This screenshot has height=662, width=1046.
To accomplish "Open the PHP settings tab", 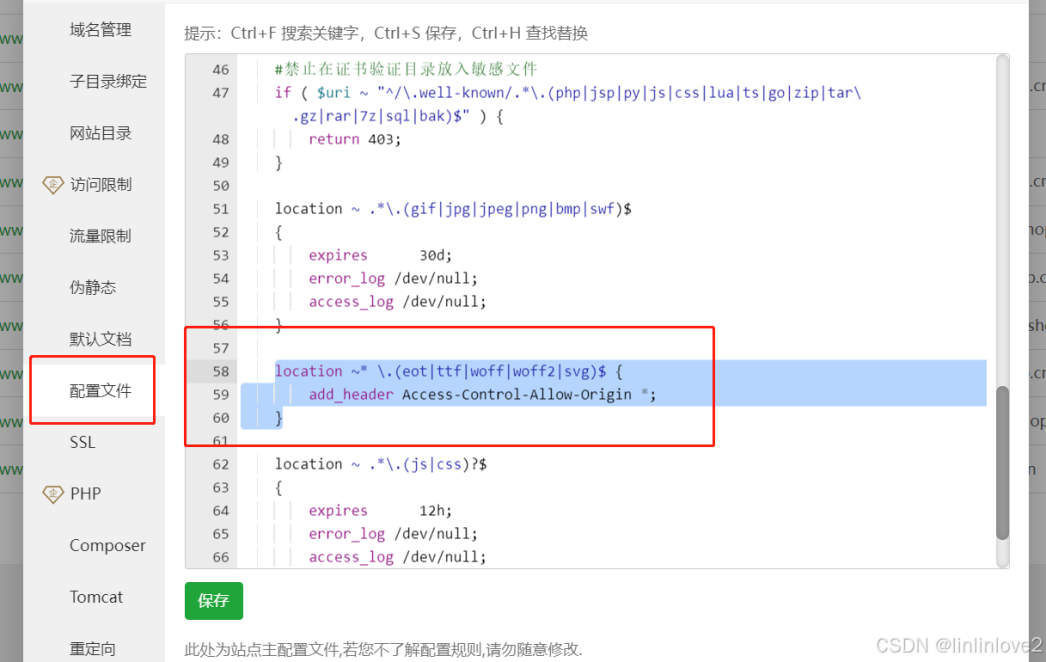I will click(85, 494).
